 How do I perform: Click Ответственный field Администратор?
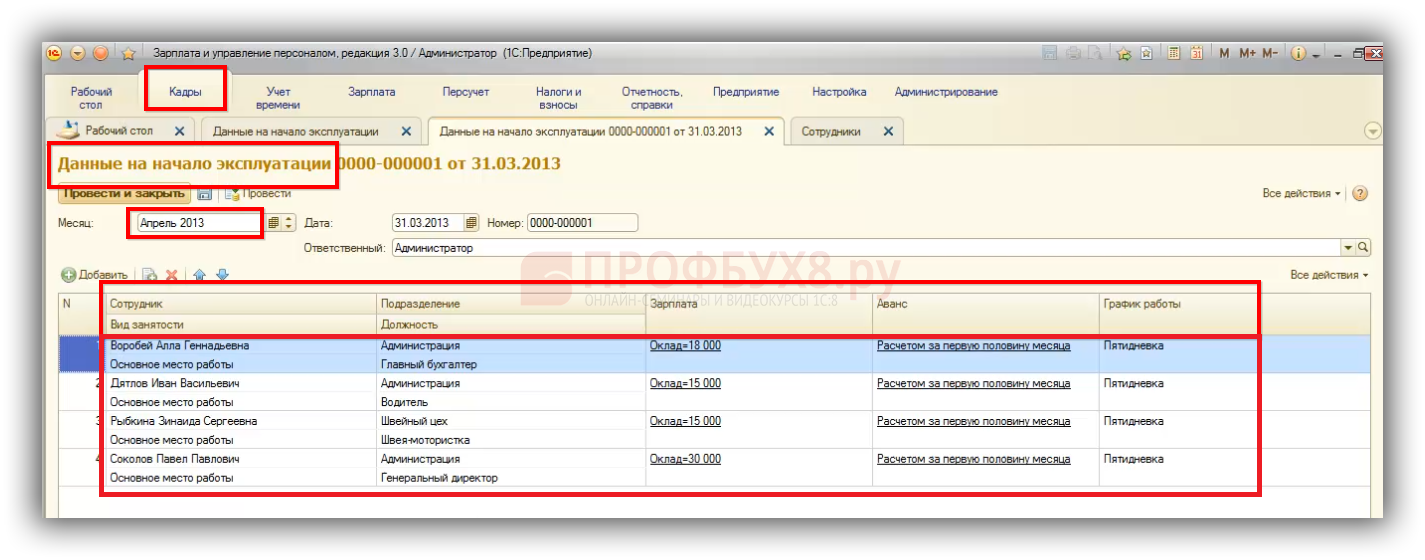pyautogui.click(x=866, y=247)
